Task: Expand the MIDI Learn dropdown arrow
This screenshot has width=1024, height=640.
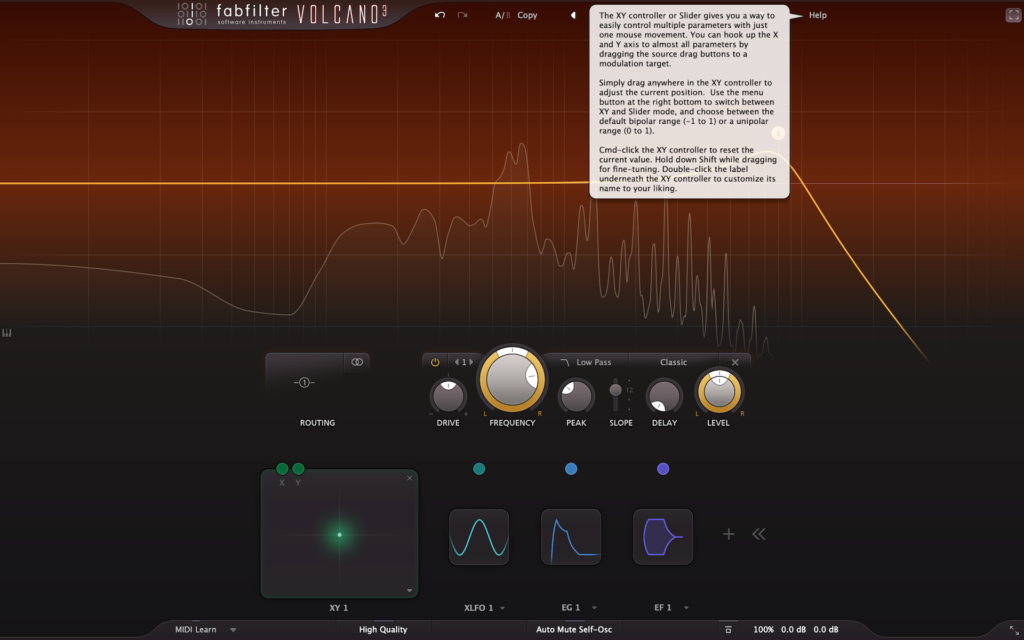Action: pyautogui.click(x=233, y=630)
